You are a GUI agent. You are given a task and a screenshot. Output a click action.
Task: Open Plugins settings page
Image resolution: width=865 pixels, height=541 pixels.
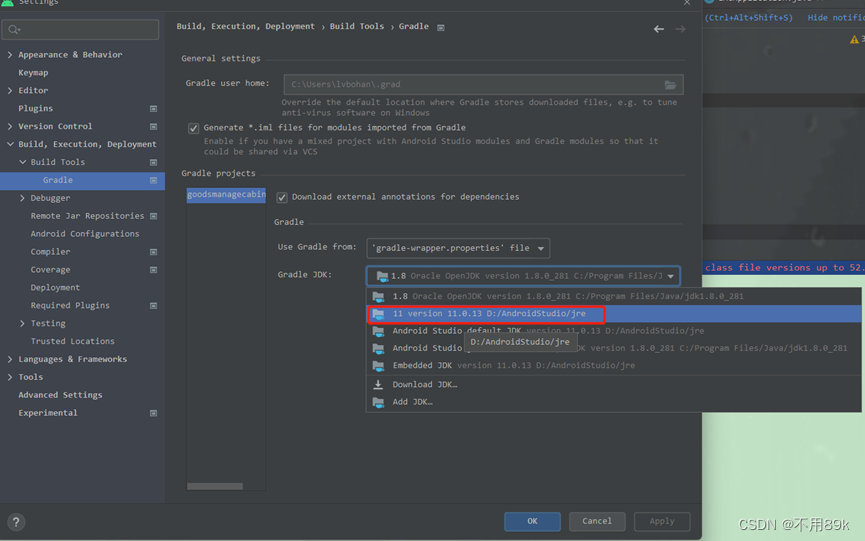35,109
